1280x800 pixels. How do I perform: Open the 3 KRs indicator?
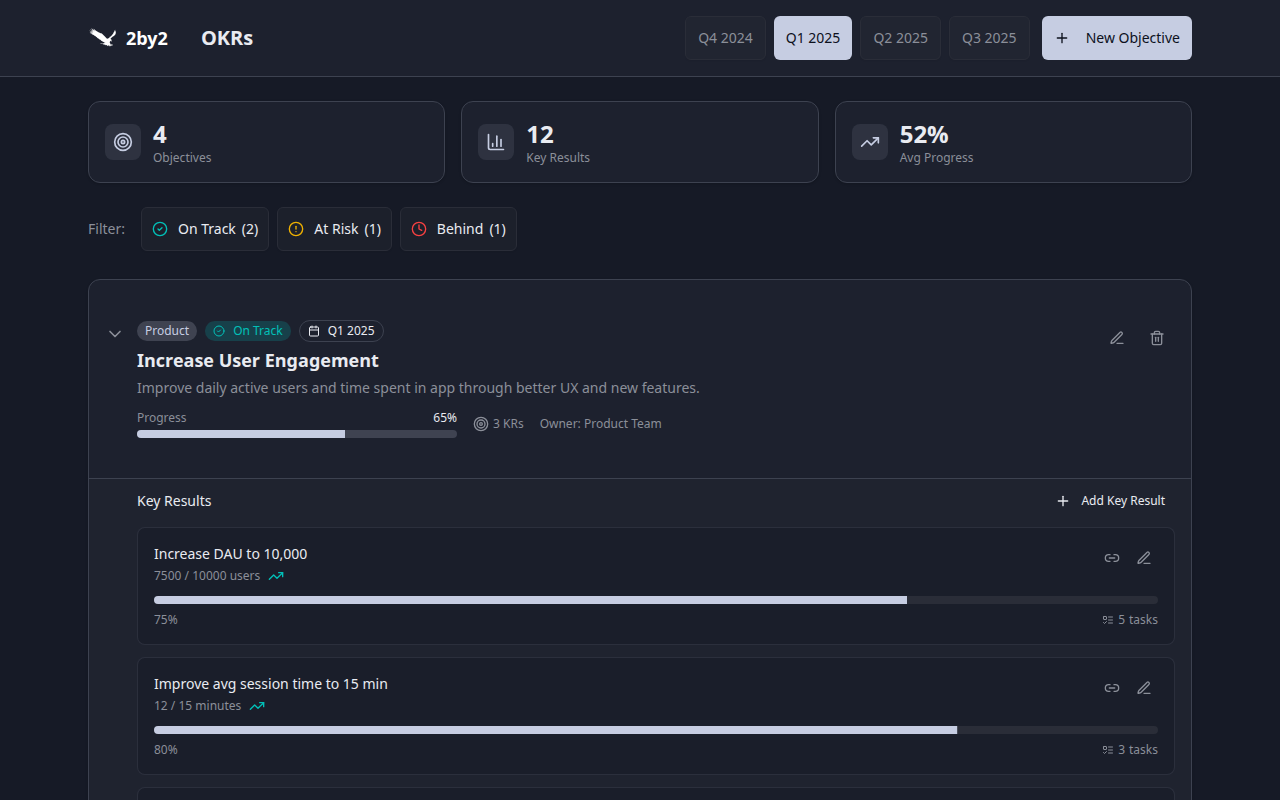click(498, 423)
